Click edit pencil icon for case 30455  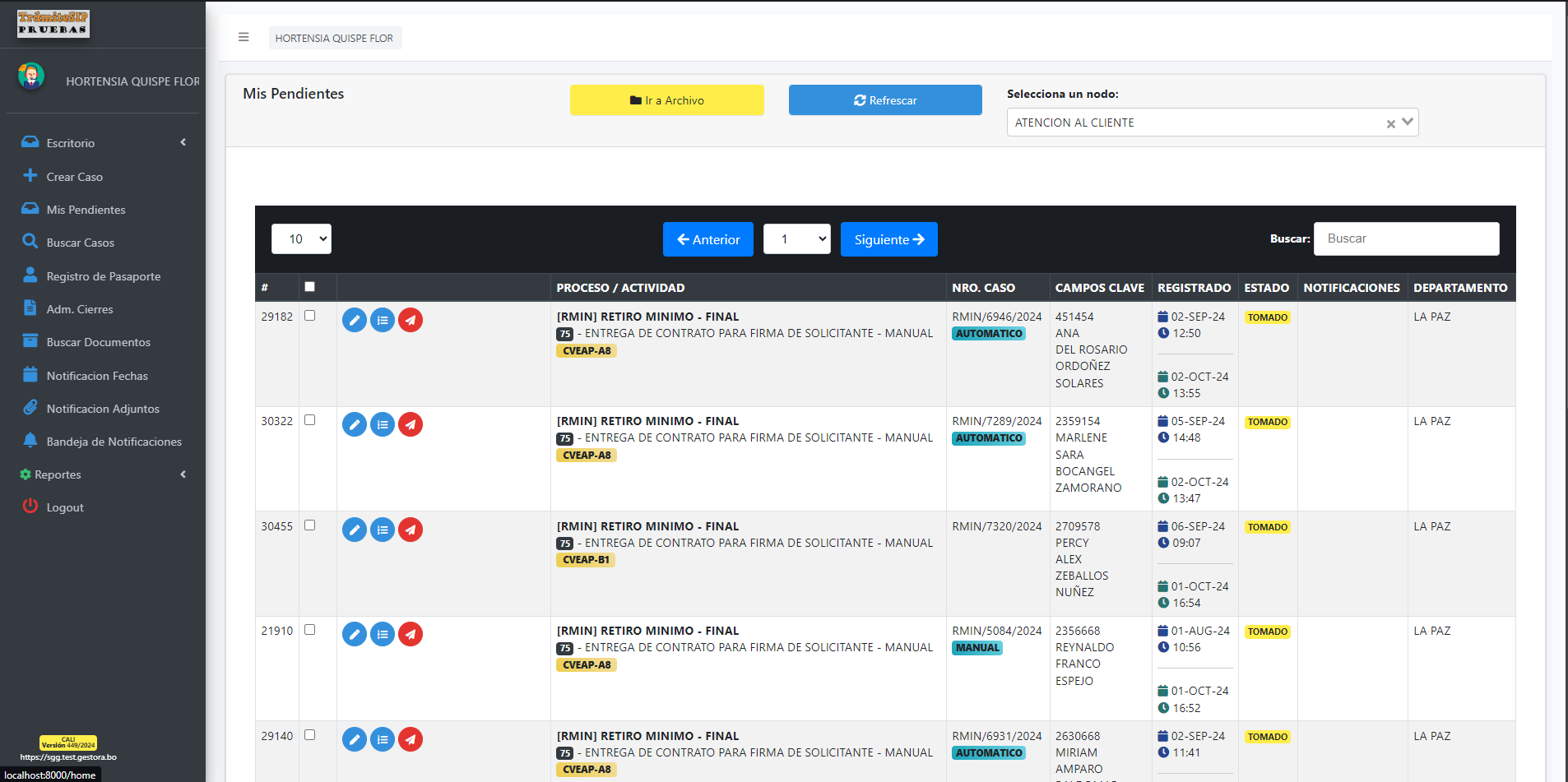tap(355, 530)
